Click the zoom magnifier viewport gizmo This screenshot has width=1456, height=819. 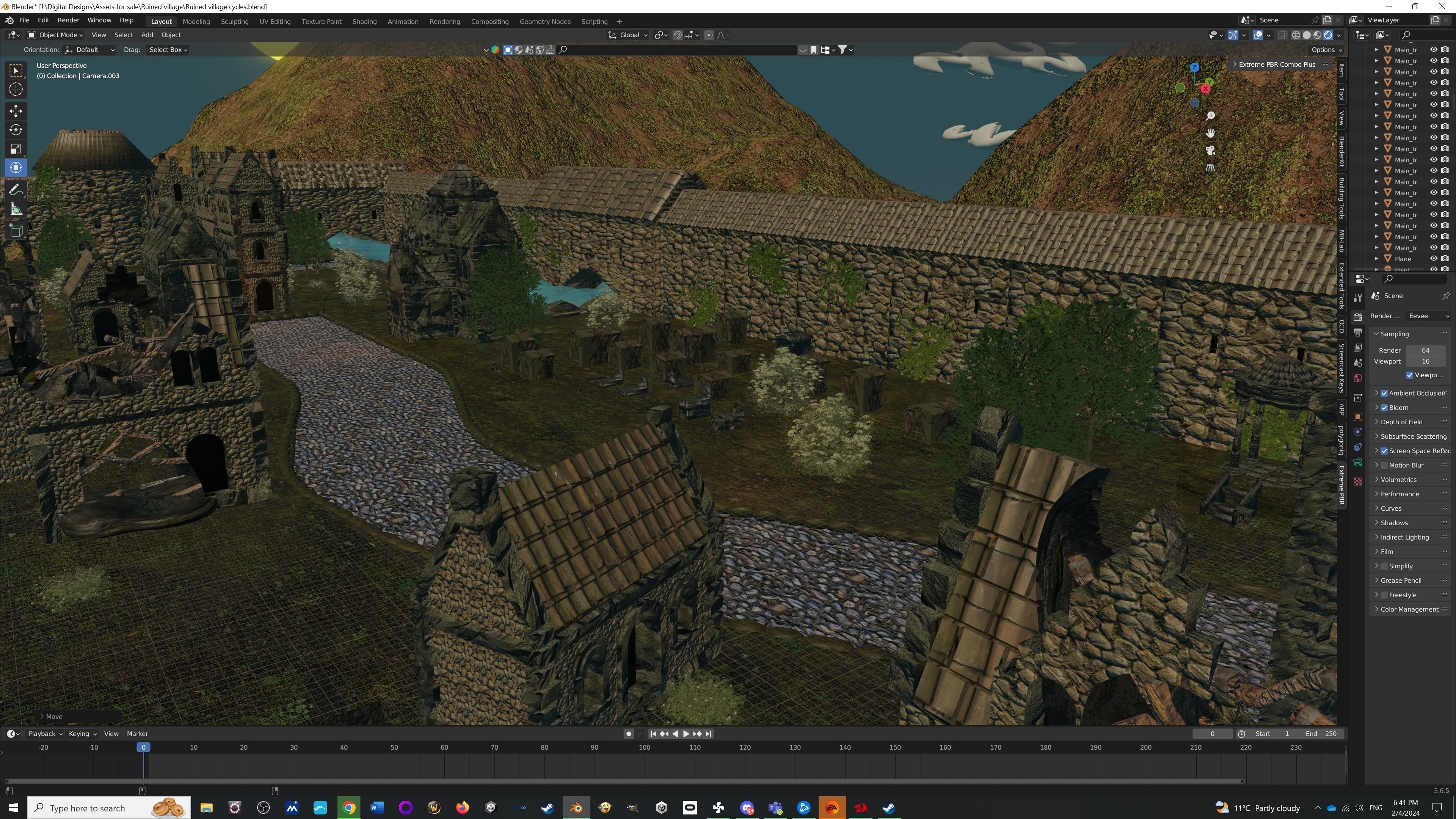pos(1210,116)
